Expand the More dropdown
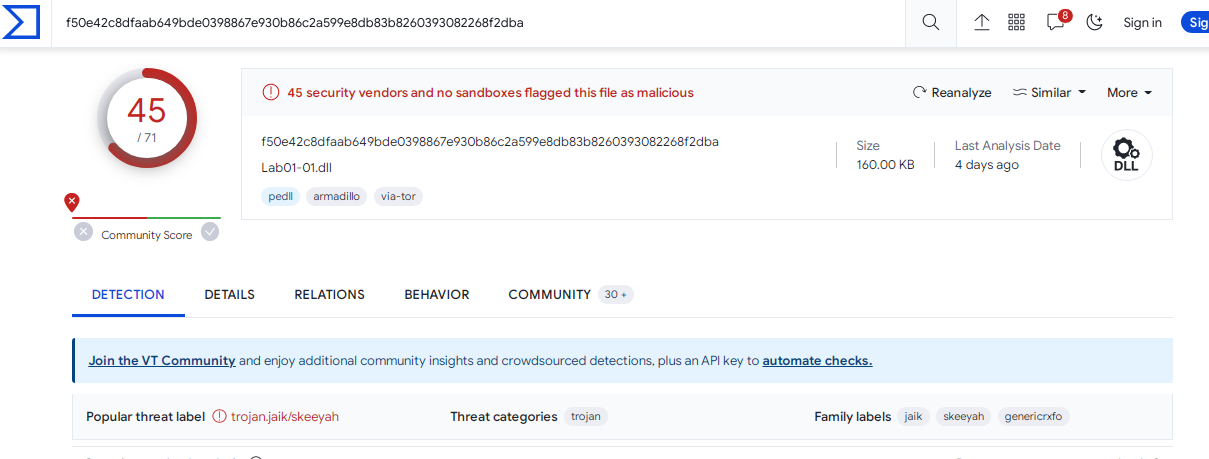Screen dimensions: 1209x459 pos(1130,92)
